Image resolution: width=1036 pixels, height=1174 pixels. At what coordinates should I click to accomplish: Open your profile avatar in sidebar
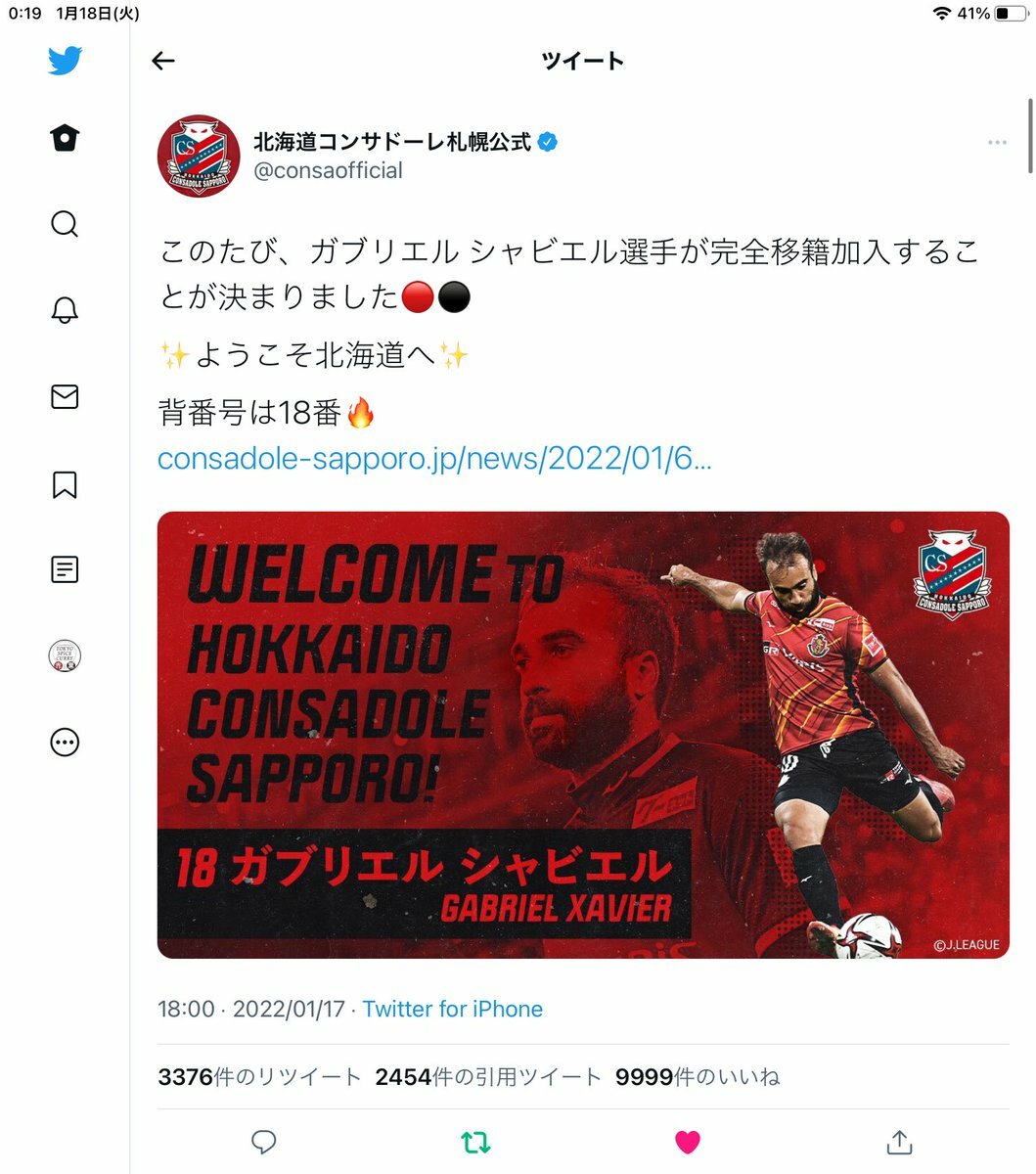[x=65, y=655]
